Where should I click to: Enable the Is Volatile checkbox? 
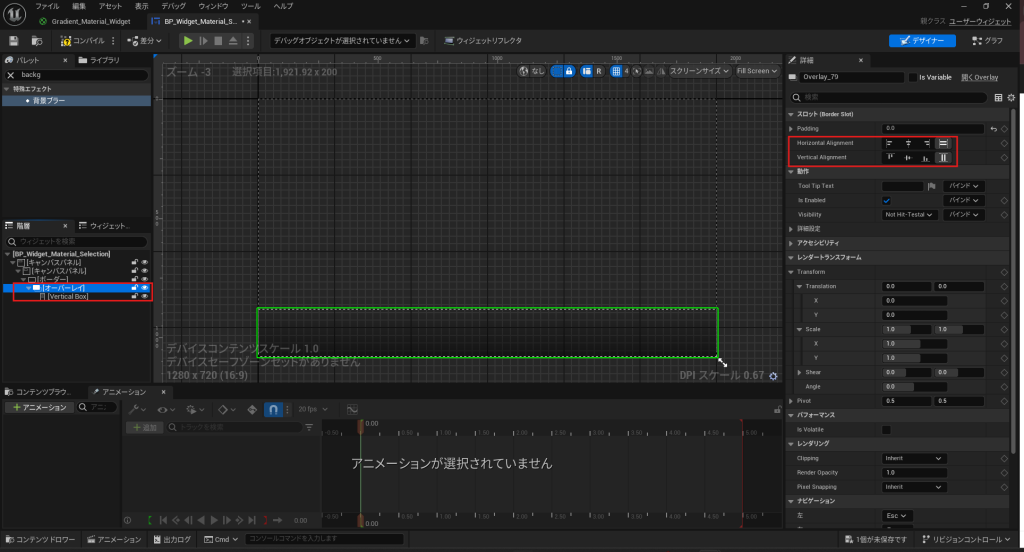[886, 429]
